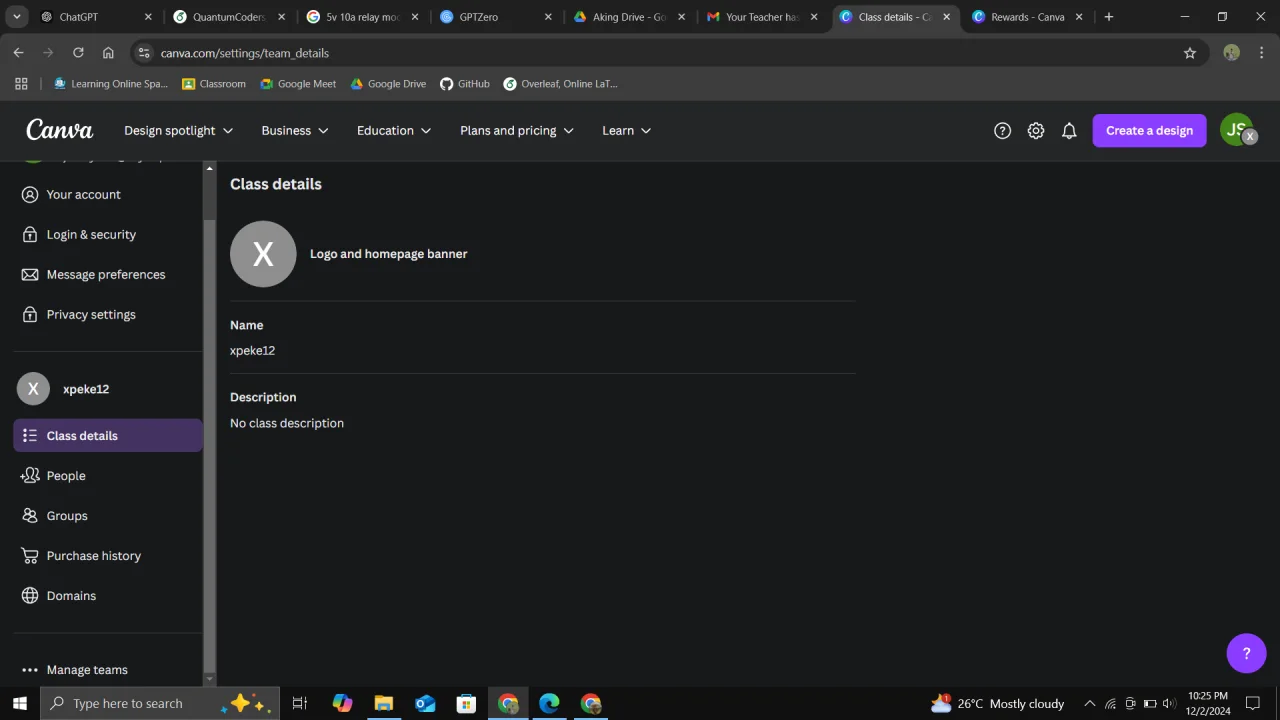The width and height of the screenshot is (1280, 720).
Task: Click the purple help bubble button
Action: point(1246,653)
